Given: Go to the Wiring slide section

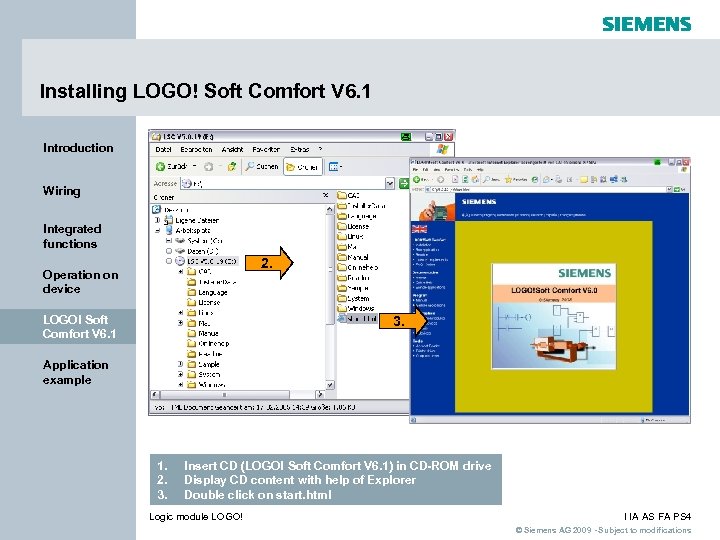Looking at the screenshot, I should pyautogui.click(x=62, y=191).
